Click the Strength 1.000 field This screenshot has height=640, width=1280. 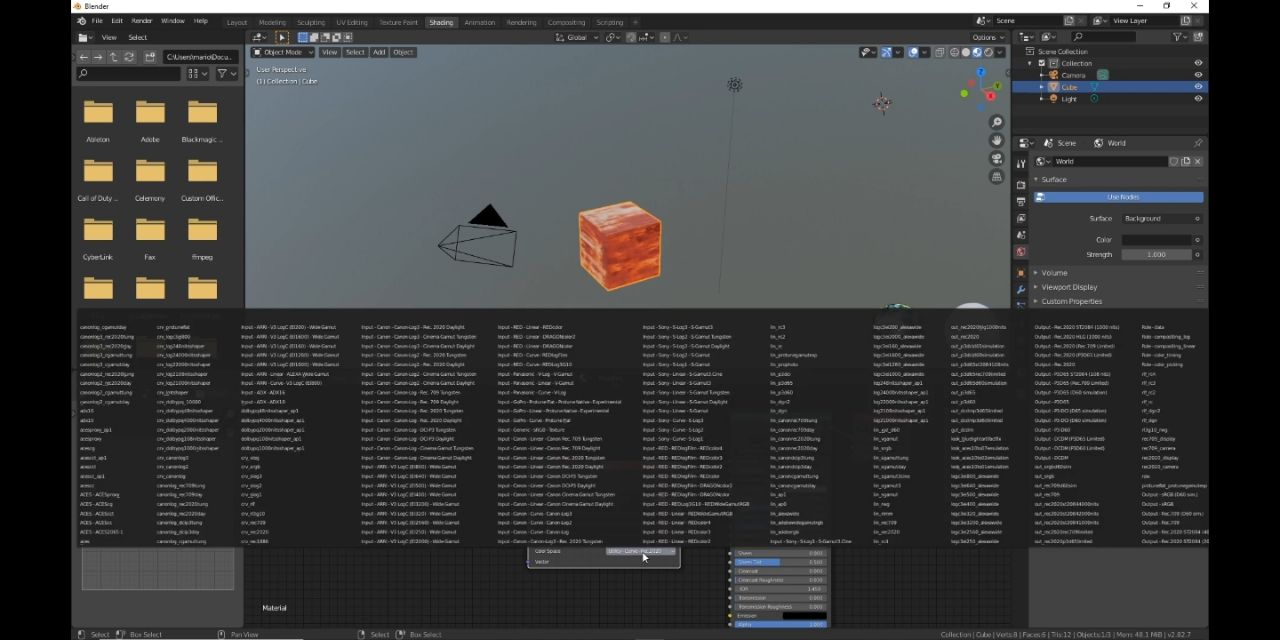point(1156,254)
